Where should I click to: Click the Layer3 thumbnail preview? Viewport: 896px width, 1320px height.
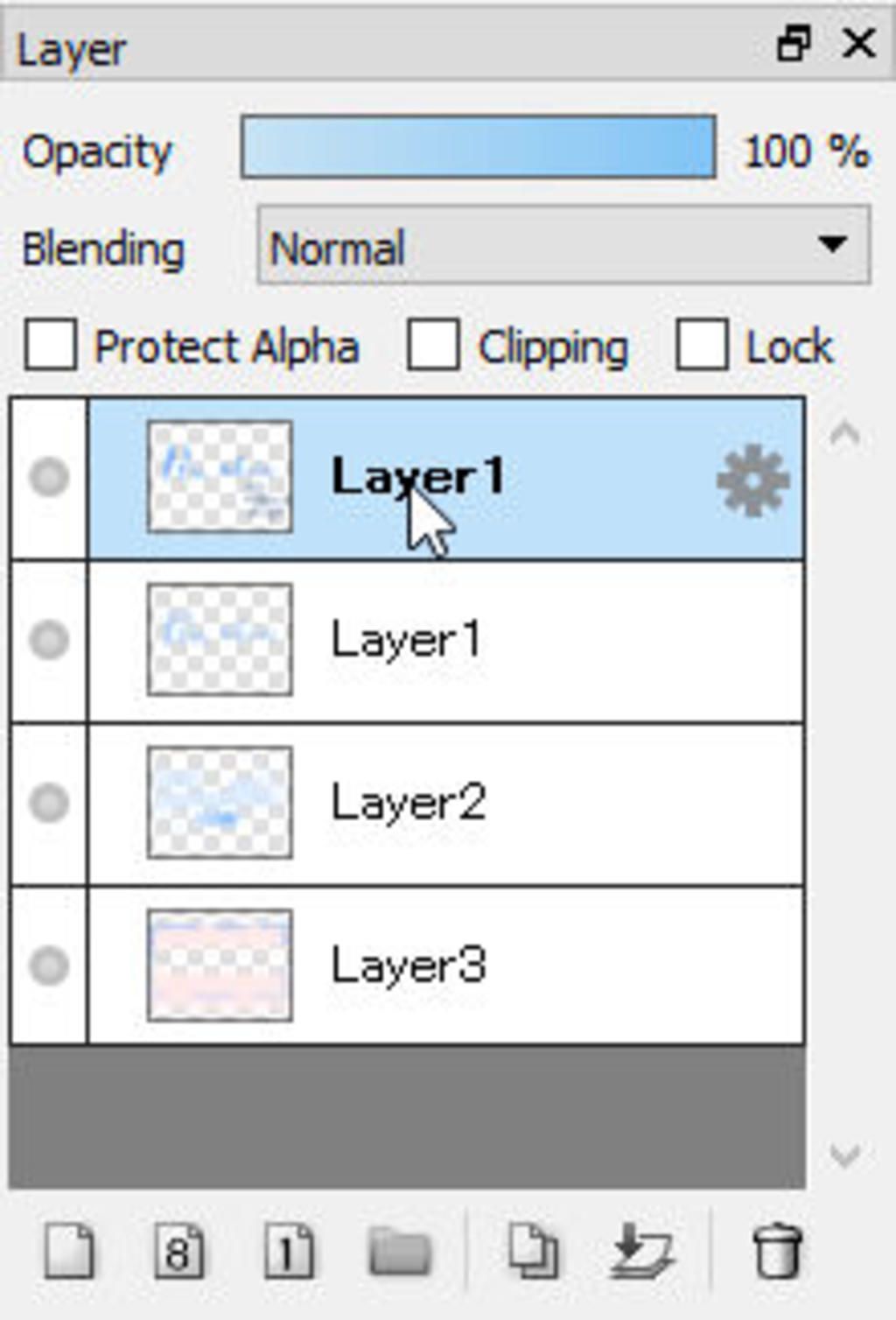coord(220,965)
